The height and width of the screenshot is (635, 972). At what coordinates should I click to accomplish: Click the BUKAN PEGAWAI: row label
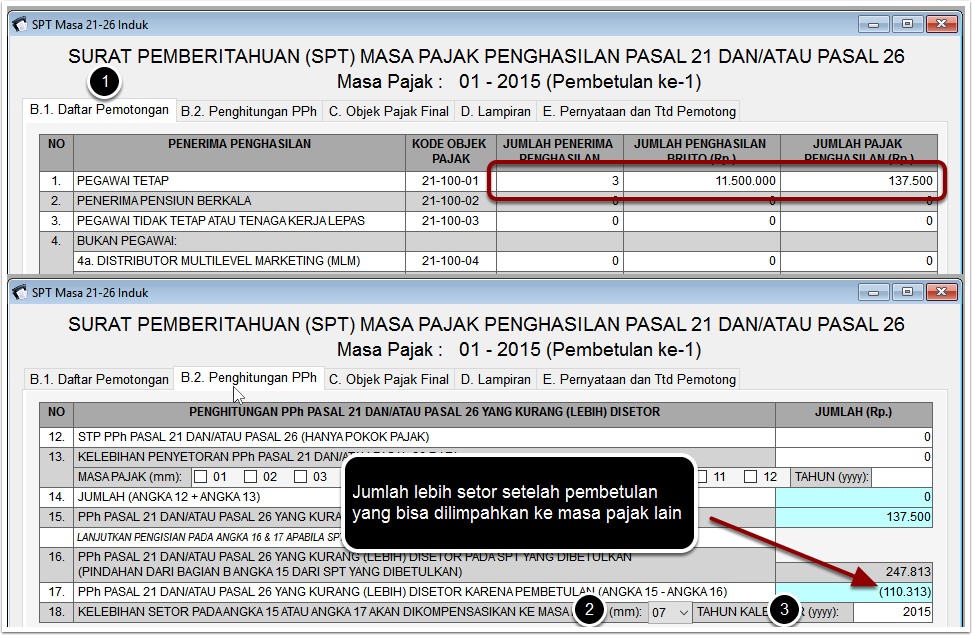[x=127, y=241]
